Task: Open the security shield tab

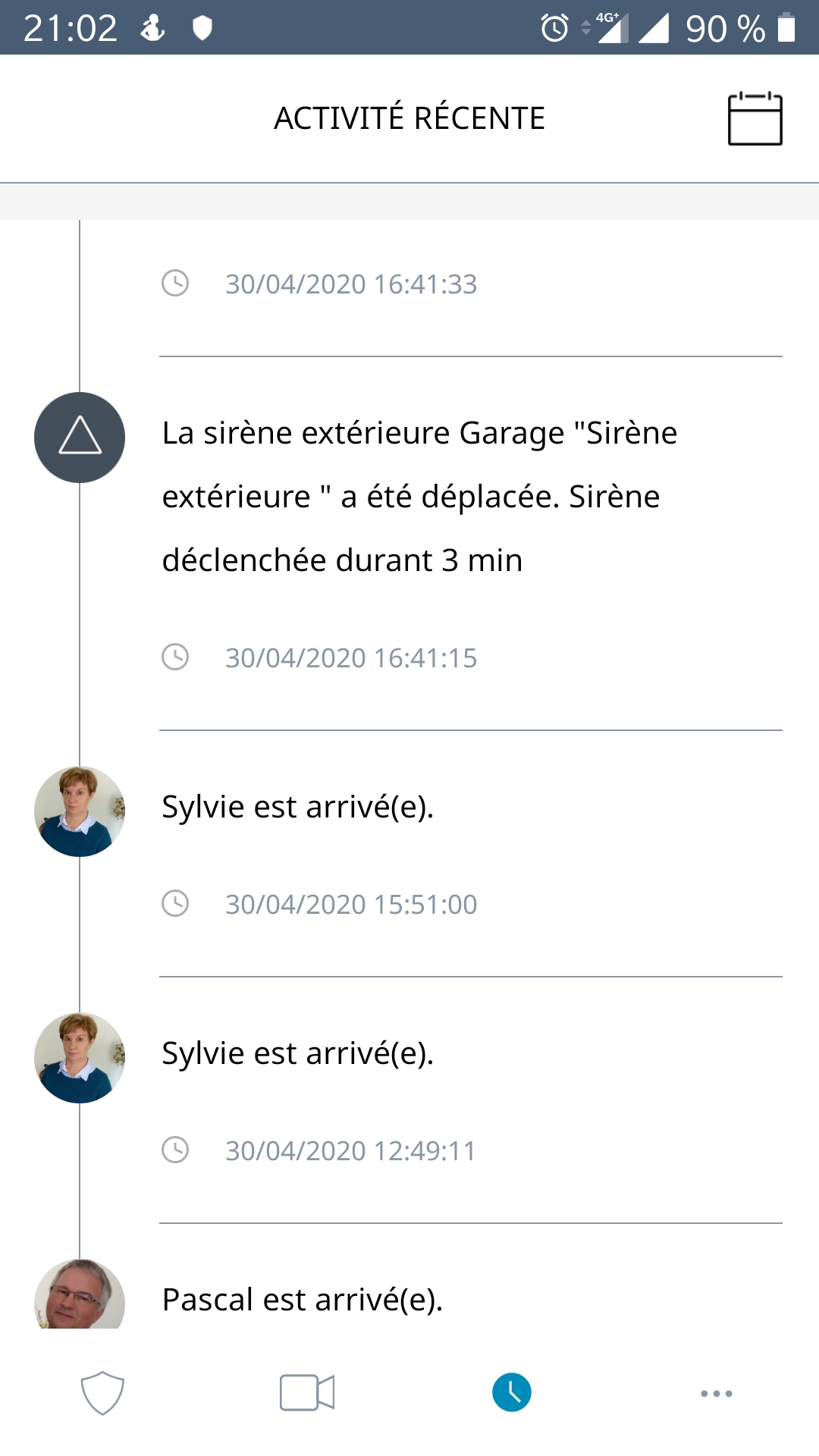Action: (x=102, y=1393)
